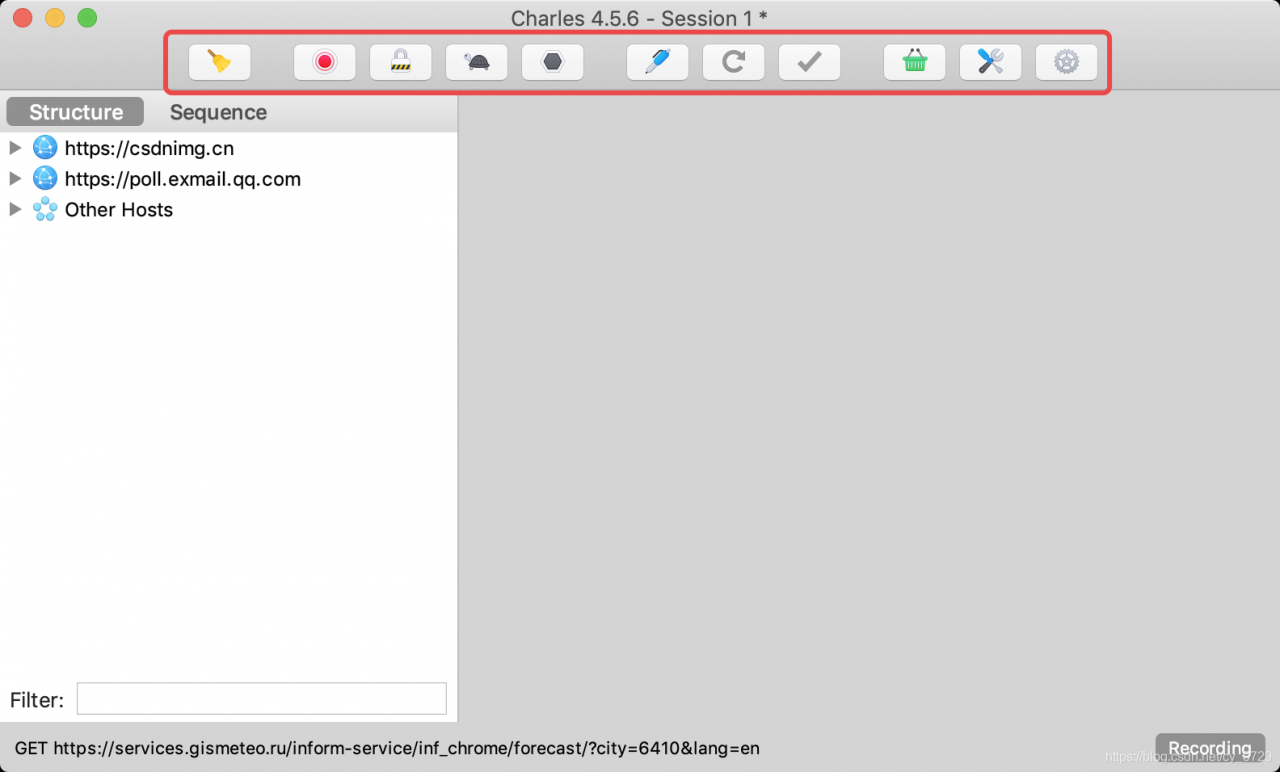The width and height of the screenshot is (1280, 772).
Task: Open the green basket purchase icon
Action: pyautogui.click(x=914, y=62)
